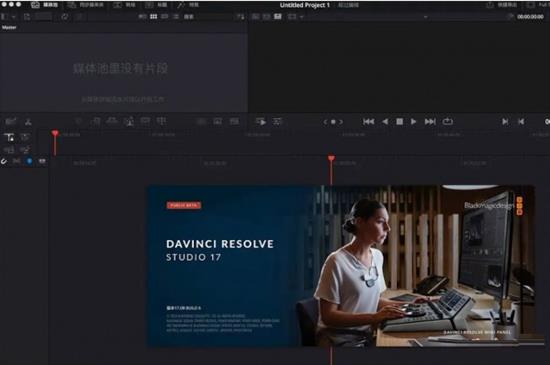Click the jog wheel control
The width and height of the screenshot is (550, 365).
pos(333,122)
